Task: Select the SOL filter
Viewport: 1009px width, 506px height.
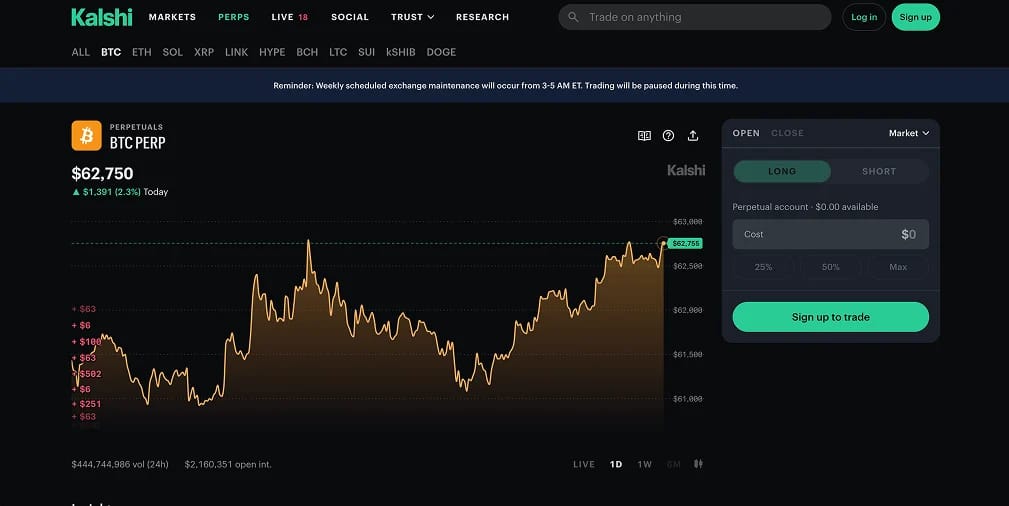Action: 172,52
